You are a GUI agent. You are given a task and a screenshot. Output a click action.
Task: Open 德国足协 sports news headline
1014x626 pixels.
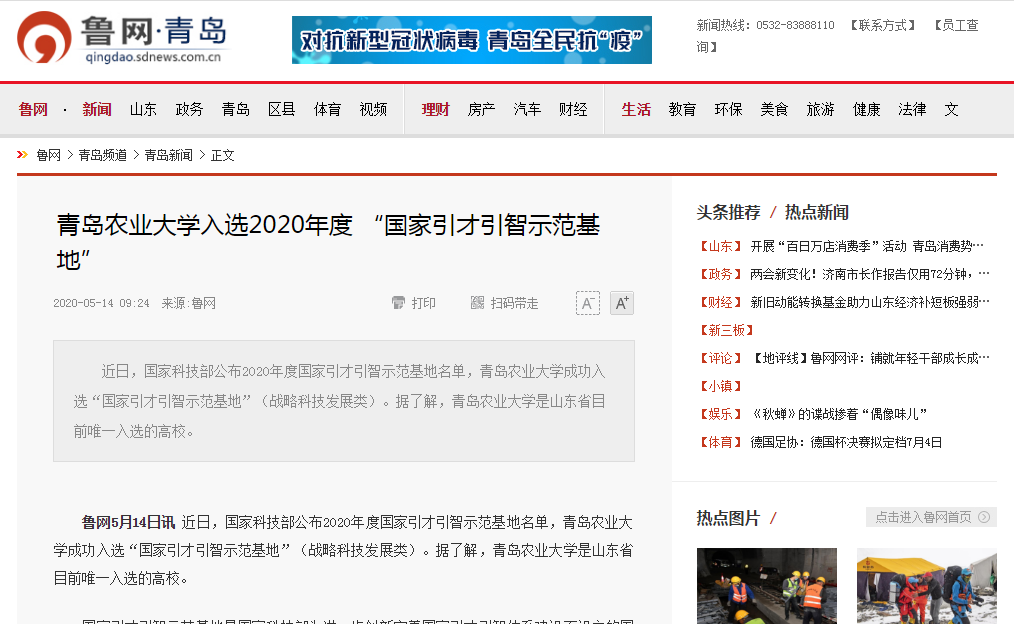coord(846,442)
